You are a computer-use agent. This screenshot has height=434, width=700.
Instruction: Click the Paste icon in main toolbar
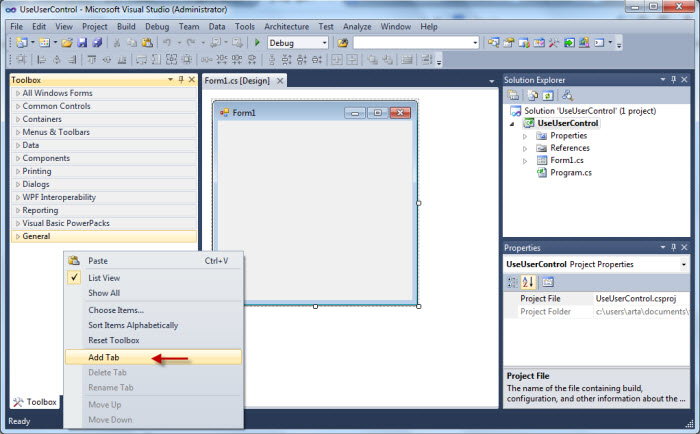(x=146, y=43)
